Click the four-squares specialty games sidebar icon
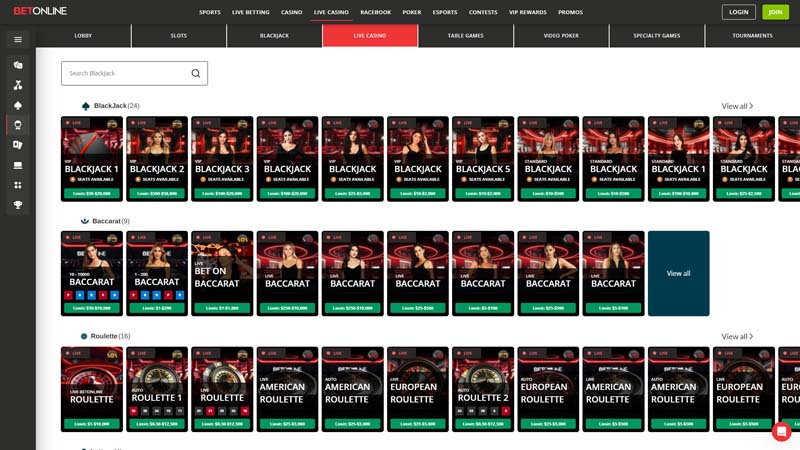Screen dimensions: 800x450 point(18,185)
